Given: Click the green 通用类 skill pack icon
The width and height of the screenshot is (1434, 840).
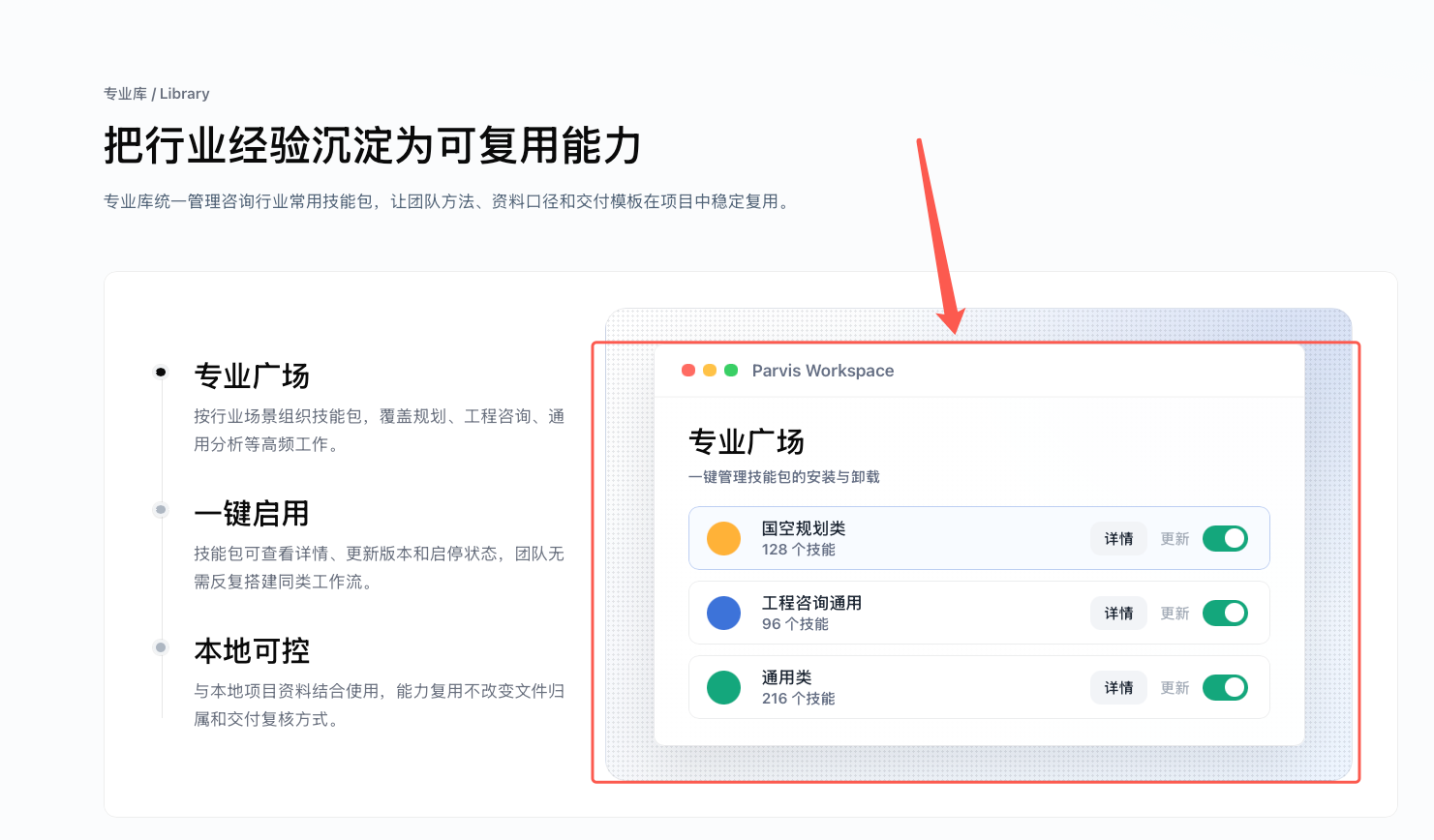Looking at the screenshot, I should [723, 687].
